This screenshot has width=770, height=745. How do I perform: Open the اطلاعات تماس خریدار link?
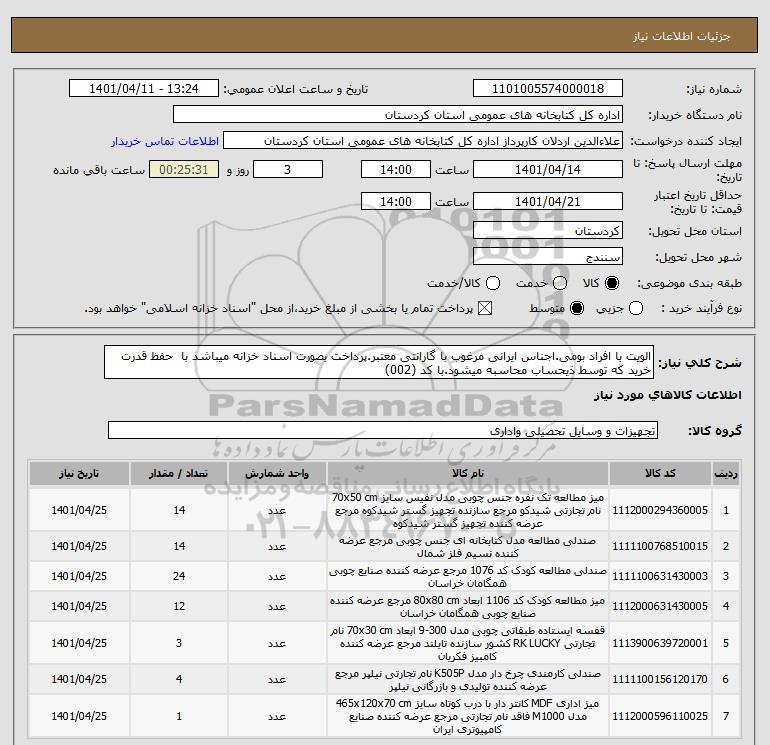[x=165, y=141]
